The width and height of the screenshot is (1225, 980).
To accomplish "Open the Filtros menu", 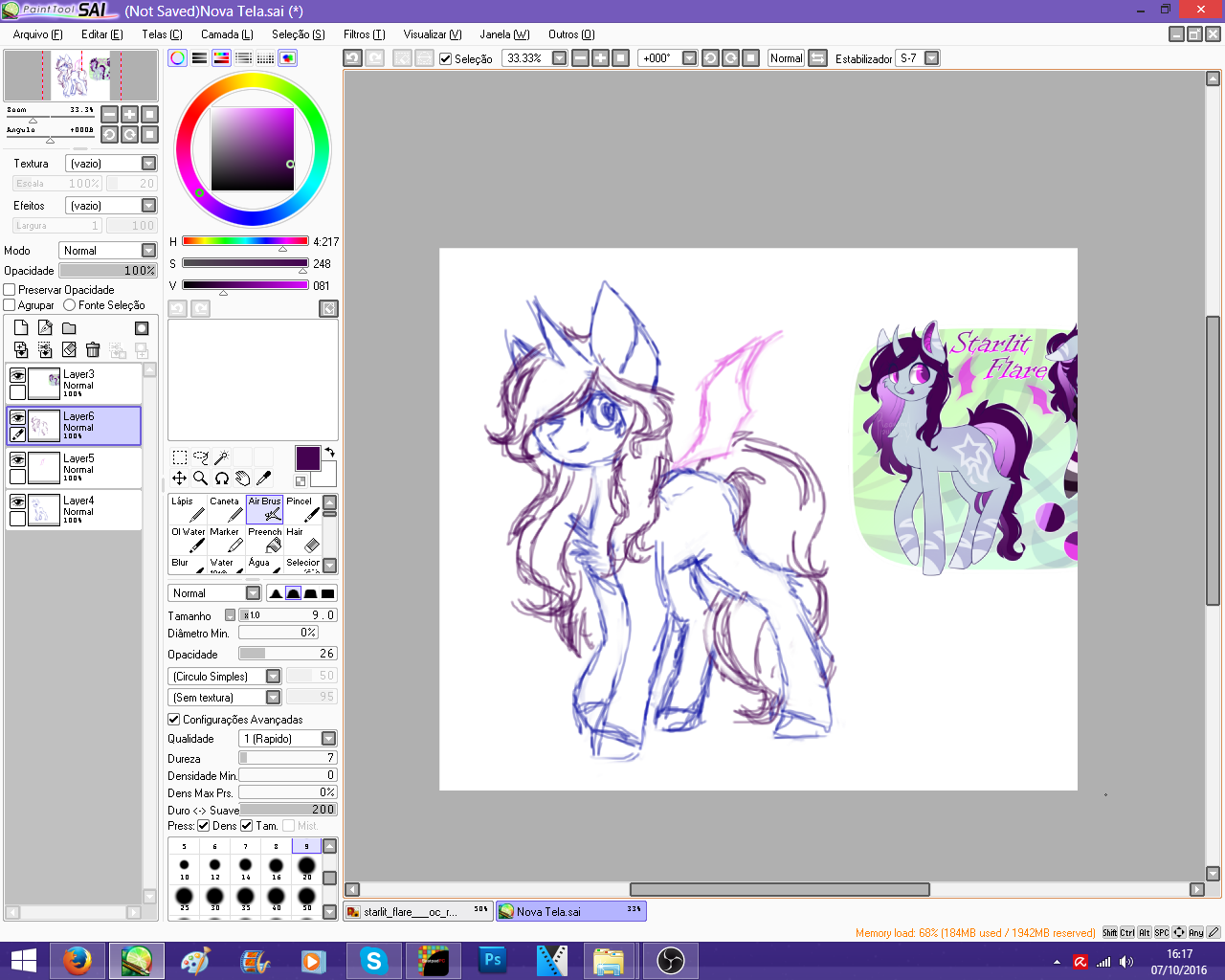I will [365, 34].
